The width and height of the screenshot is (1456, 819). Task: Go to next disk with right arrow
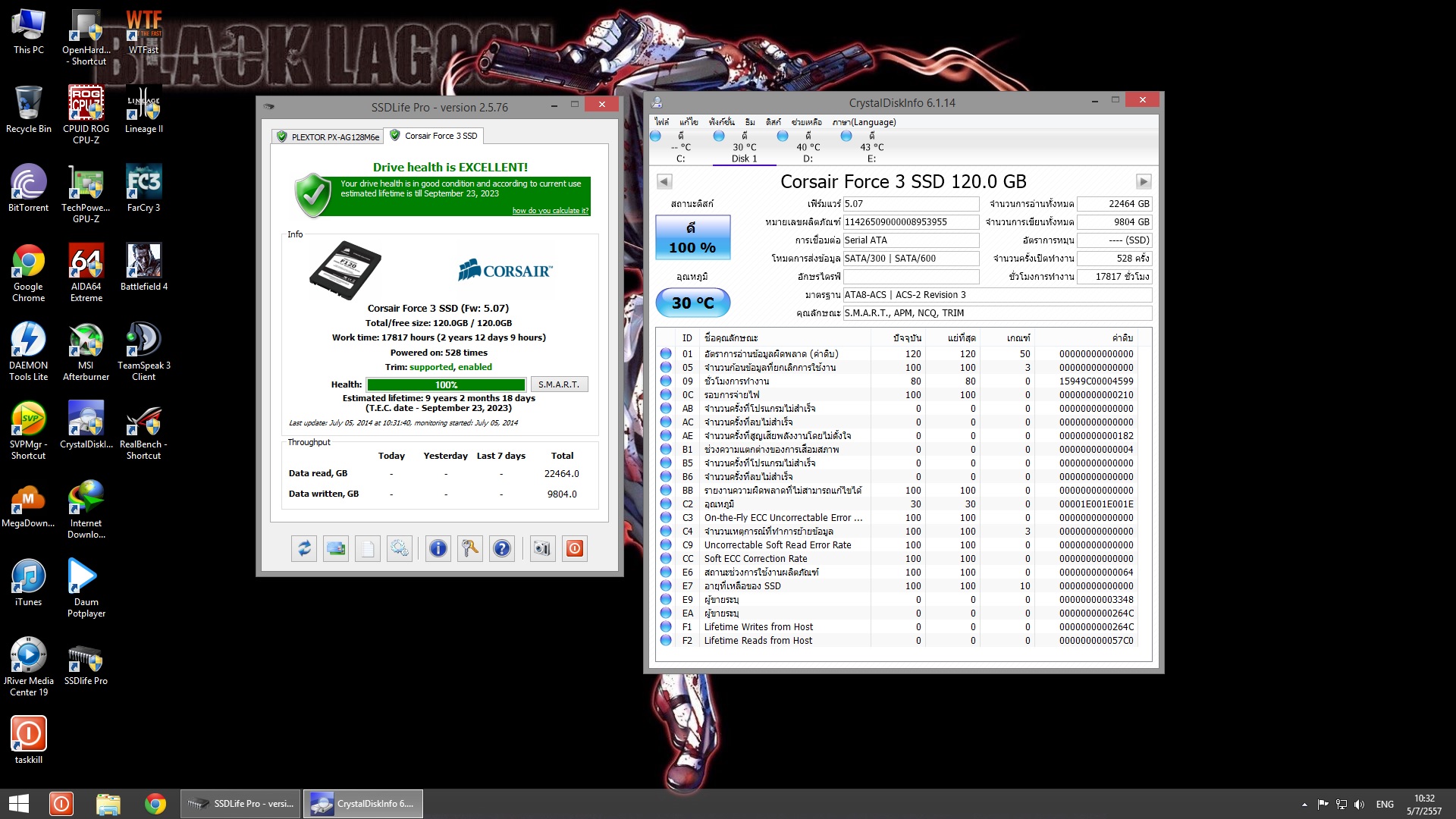(x=1144, y=181)
